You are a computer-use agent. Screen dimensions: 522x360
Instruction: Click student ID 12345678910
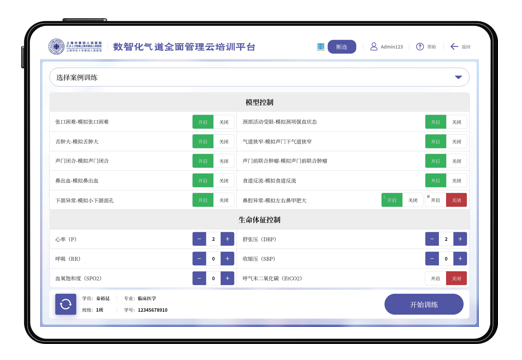coord(153,310)
